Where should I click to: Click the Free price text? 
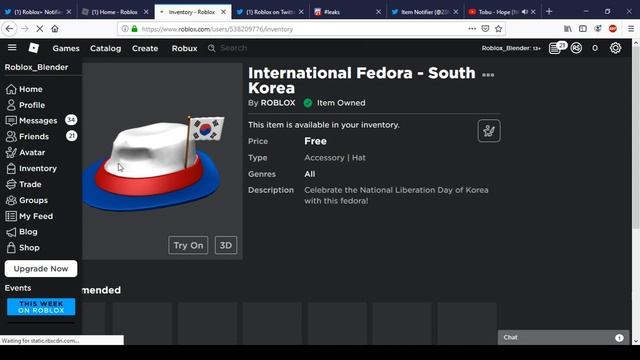coord(316,141)
